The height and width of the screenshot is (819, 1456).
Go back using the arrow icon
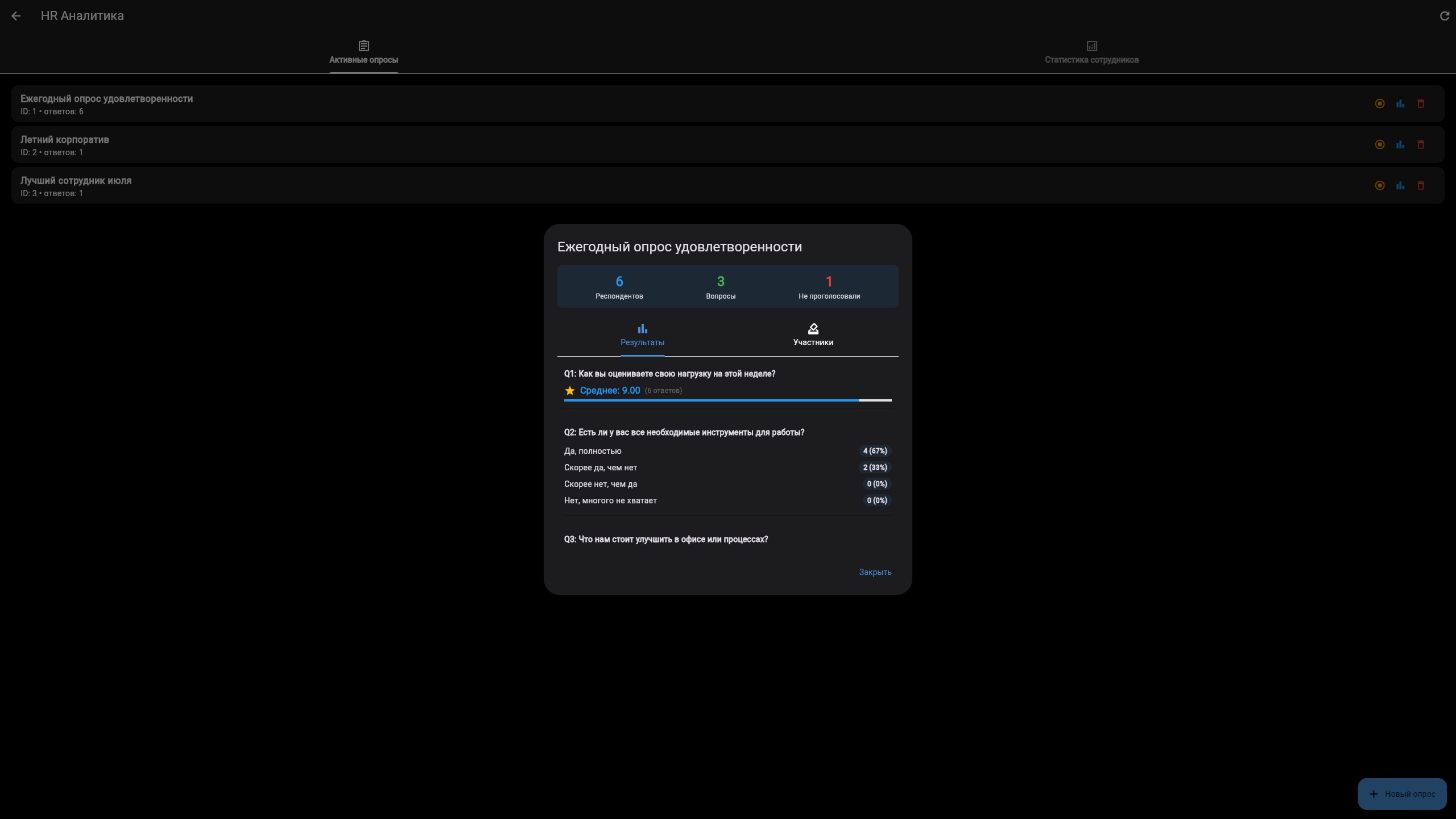[16, 16]
